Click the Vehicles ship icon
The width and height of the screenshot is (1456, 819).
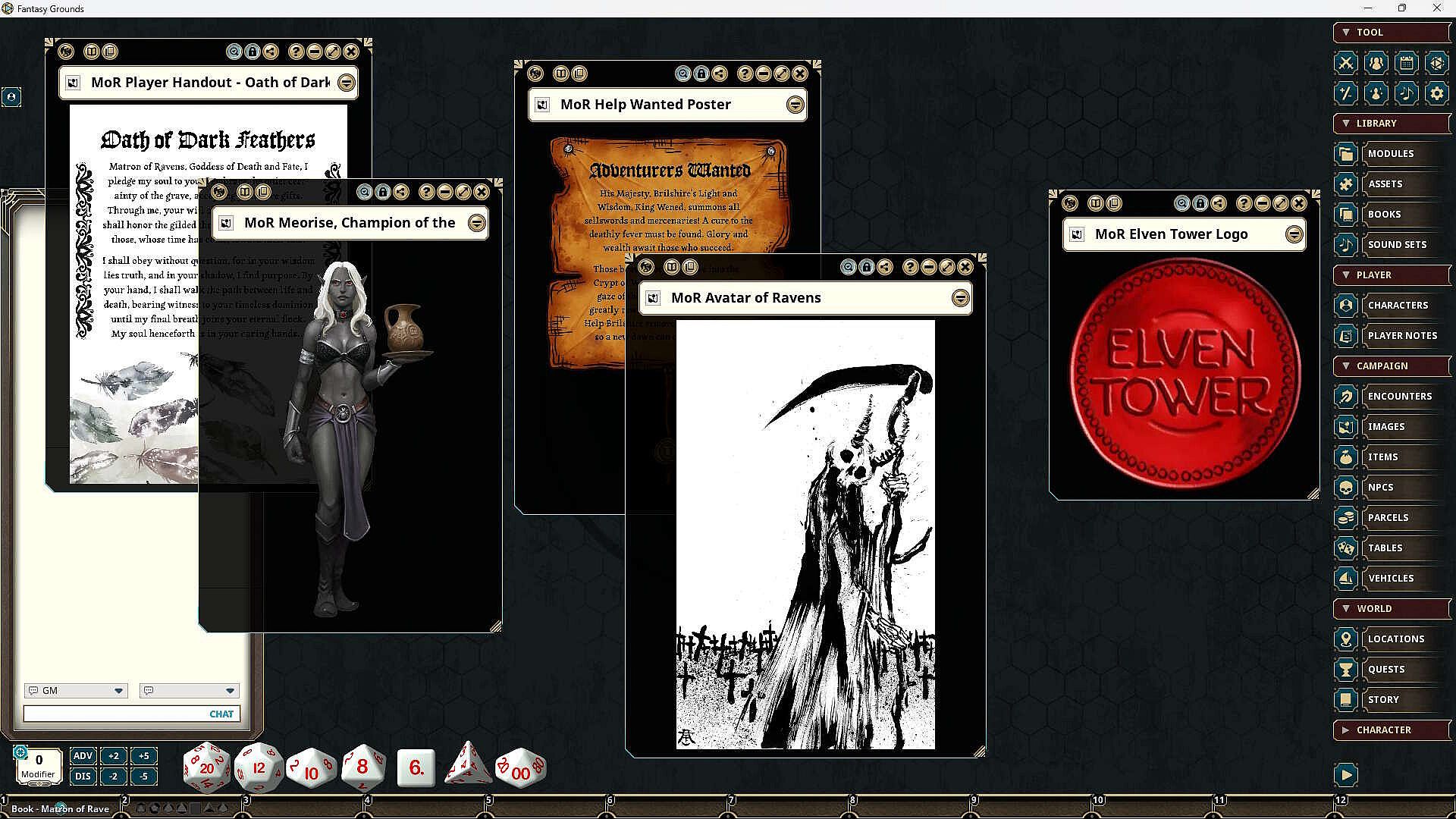tap(1346, 579)
